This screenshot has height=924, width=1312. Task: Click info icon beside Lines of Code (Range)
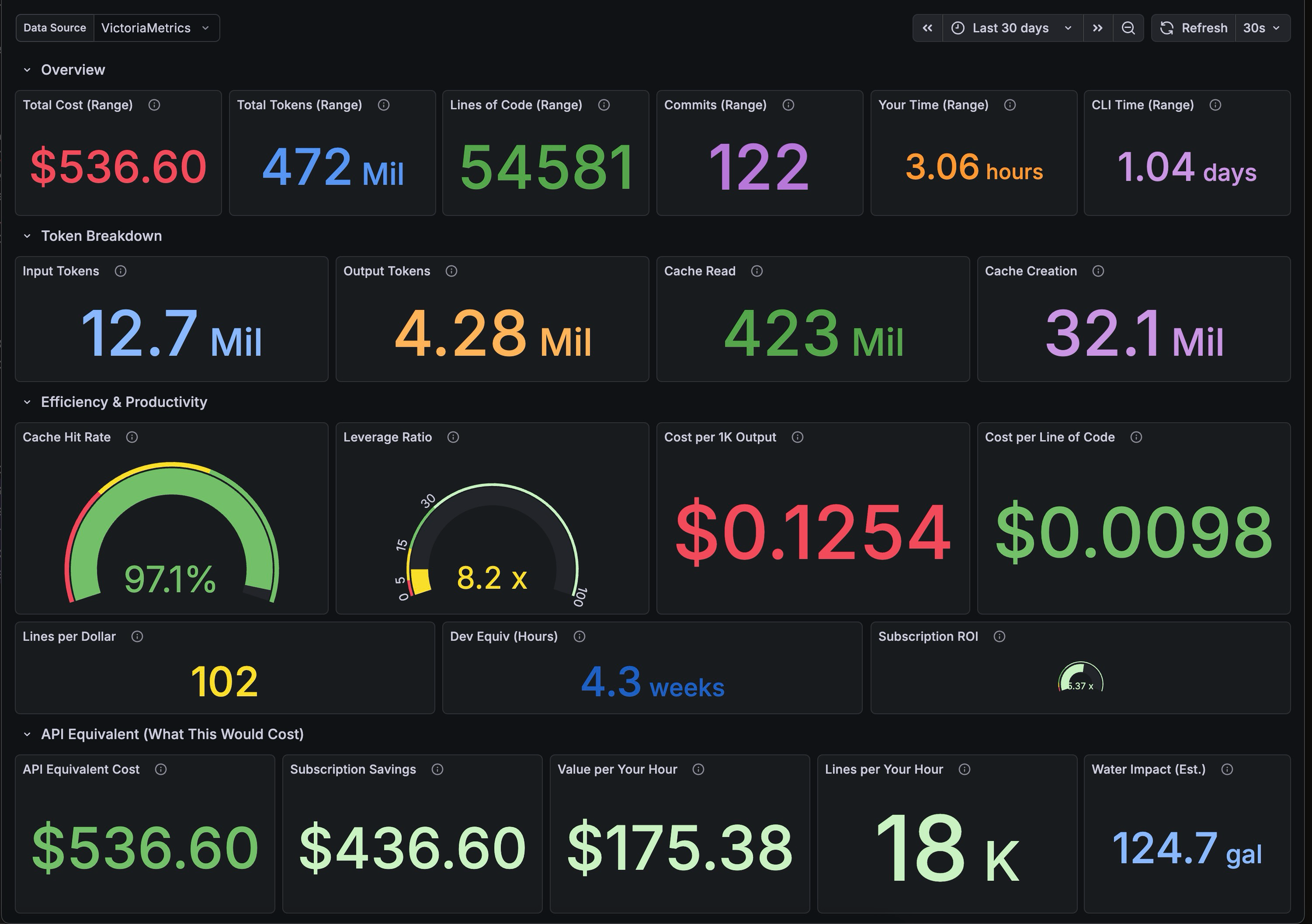(604, 105)
